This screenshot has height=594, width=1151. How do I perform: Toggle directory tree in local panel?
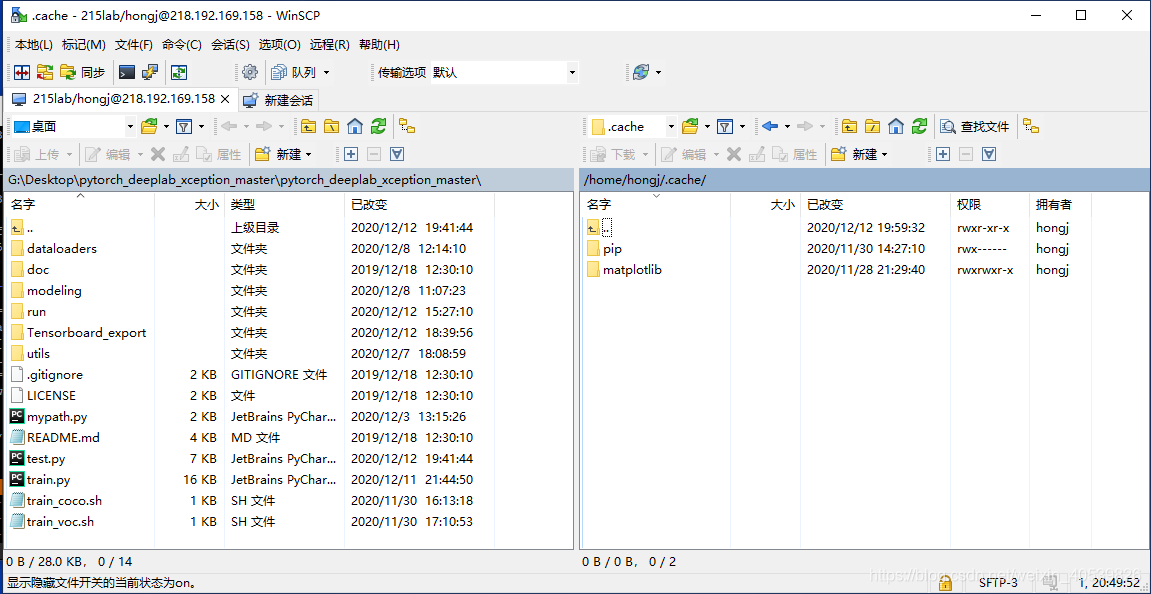[407, 126]
